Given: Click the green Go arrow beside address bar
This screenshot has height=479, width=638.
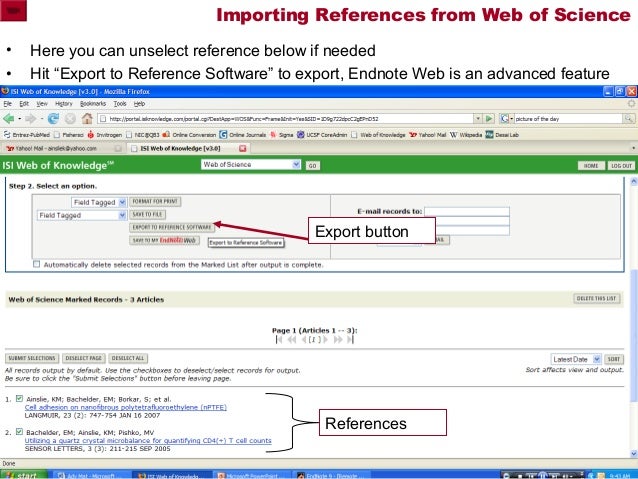Looking at the screenshot, I should tap(489, 118).
